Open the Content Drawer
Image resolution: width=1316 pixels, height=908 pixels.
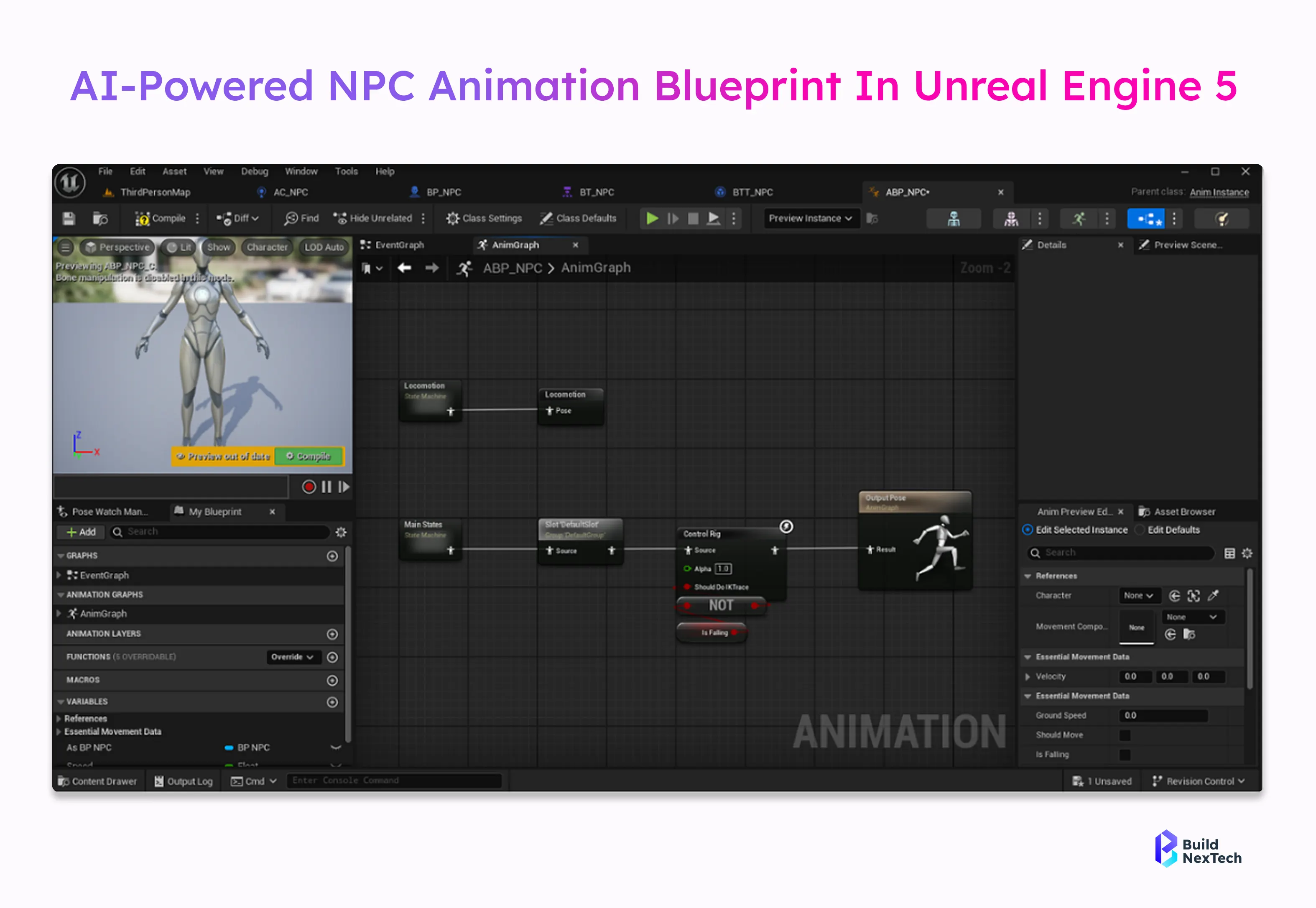98,780
